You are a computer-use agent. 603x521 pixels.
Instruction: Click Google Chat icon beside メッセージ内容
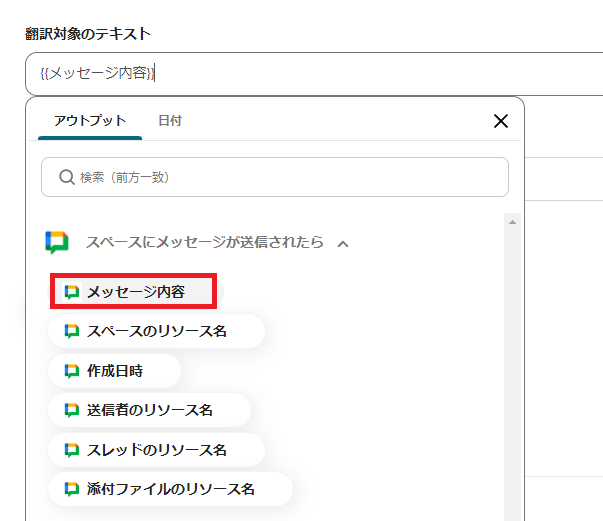[72, 292]
